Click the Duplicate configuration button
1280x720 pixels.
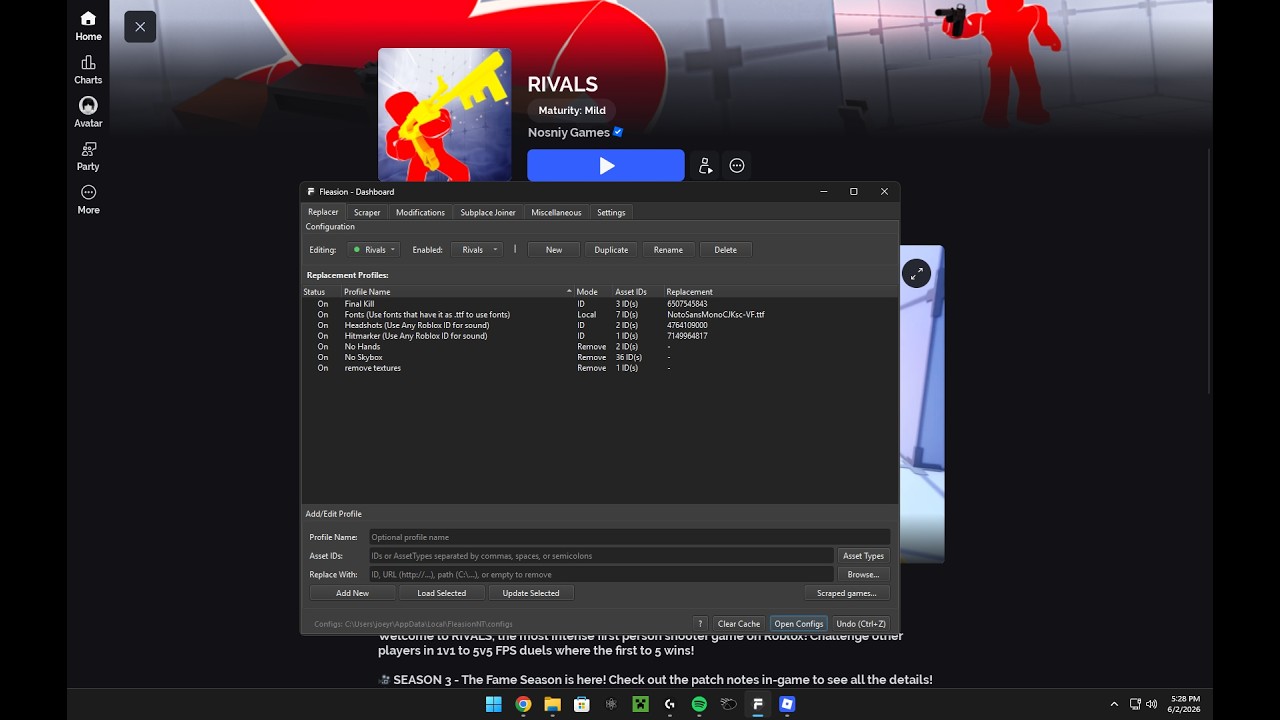[x=611, y=250]
